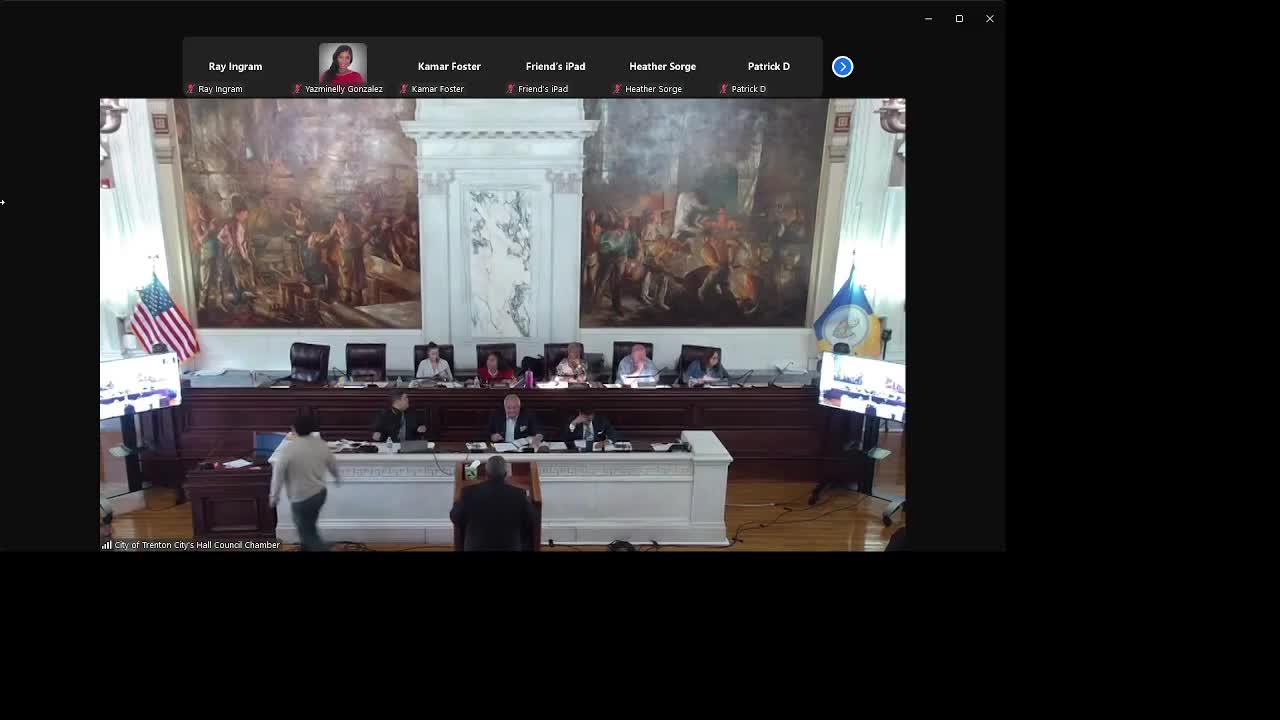
Task: Show next participants with the blue arrow
Action: coord(842,66)
